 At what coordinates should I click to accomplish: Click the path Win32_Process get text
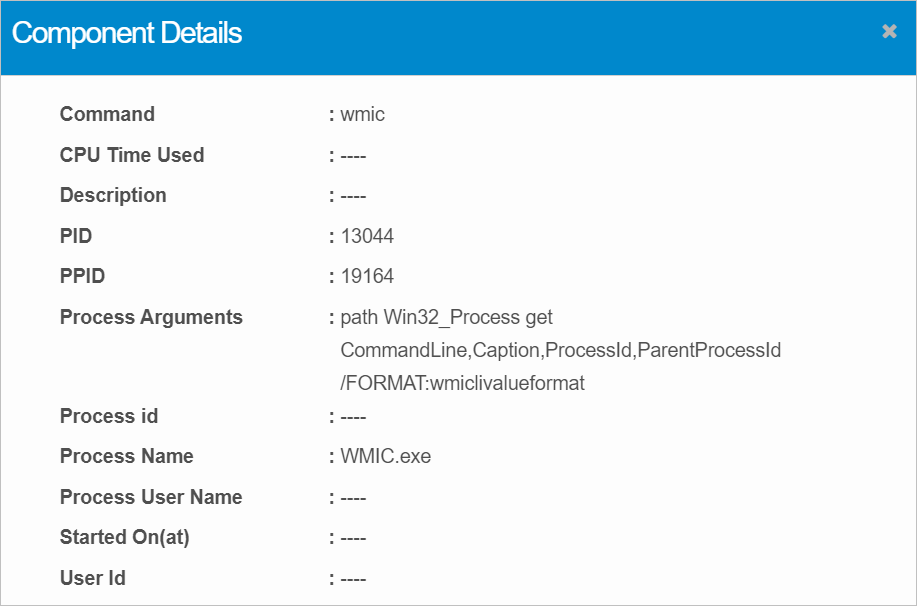pyautogui.click(x=446, y=317)
